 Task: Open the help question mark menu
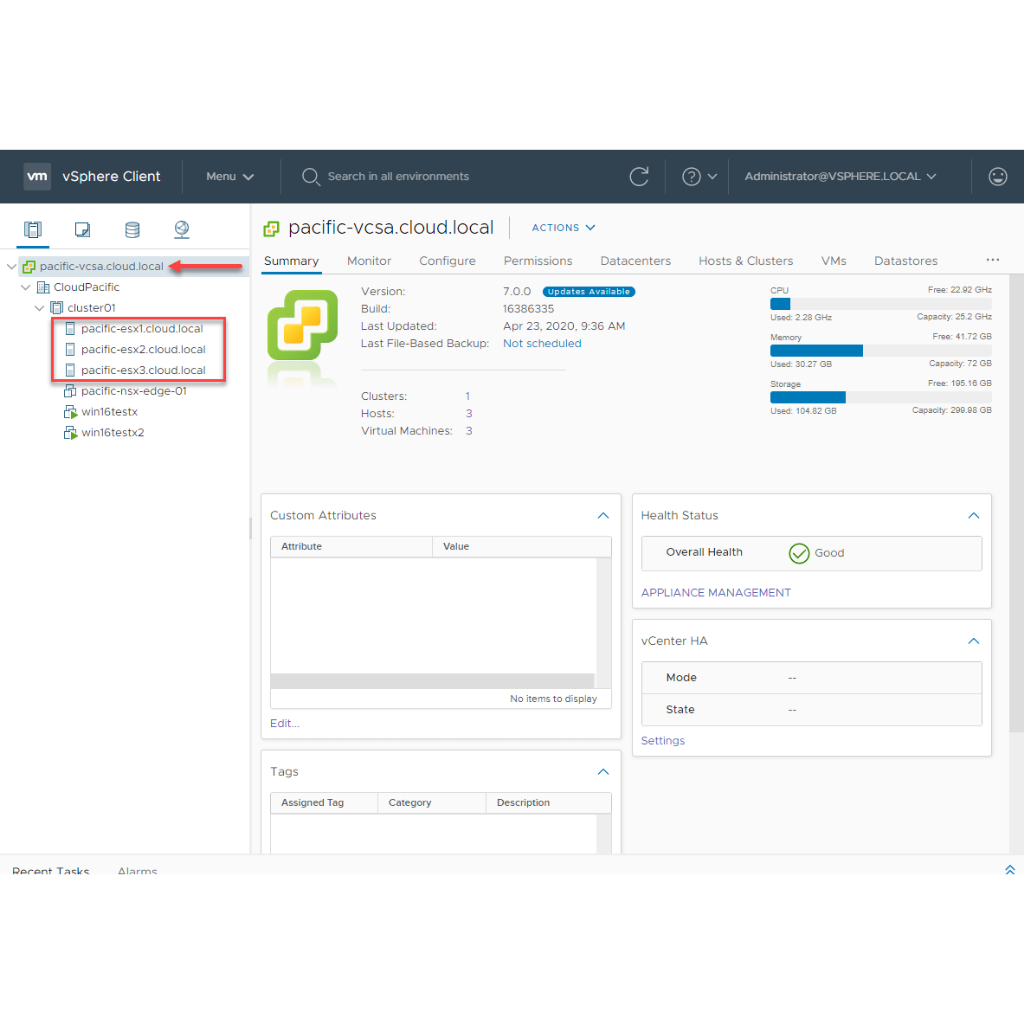pos(699,177)
